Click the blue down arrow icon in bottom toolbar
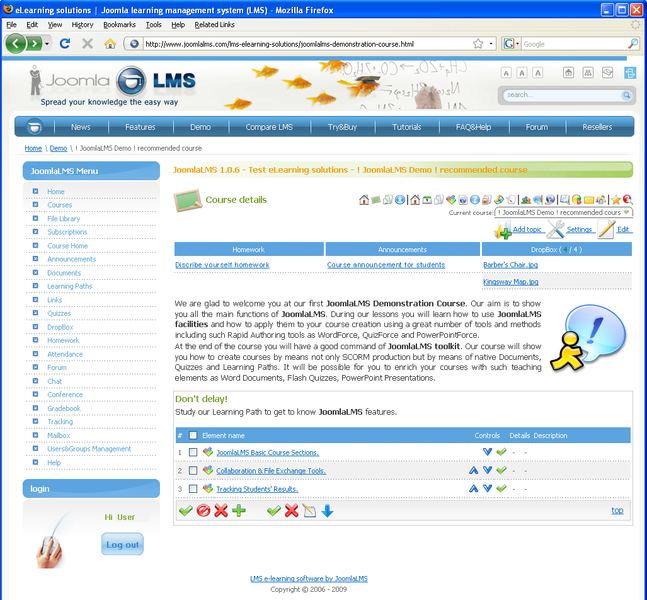 click(327, 511)
